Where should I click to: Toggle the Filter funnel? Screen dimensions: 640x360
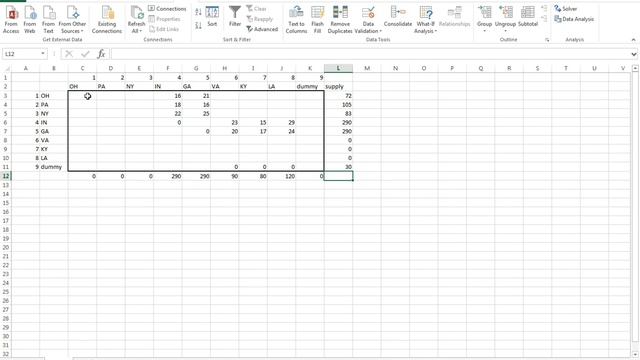[x=235, y=16]
